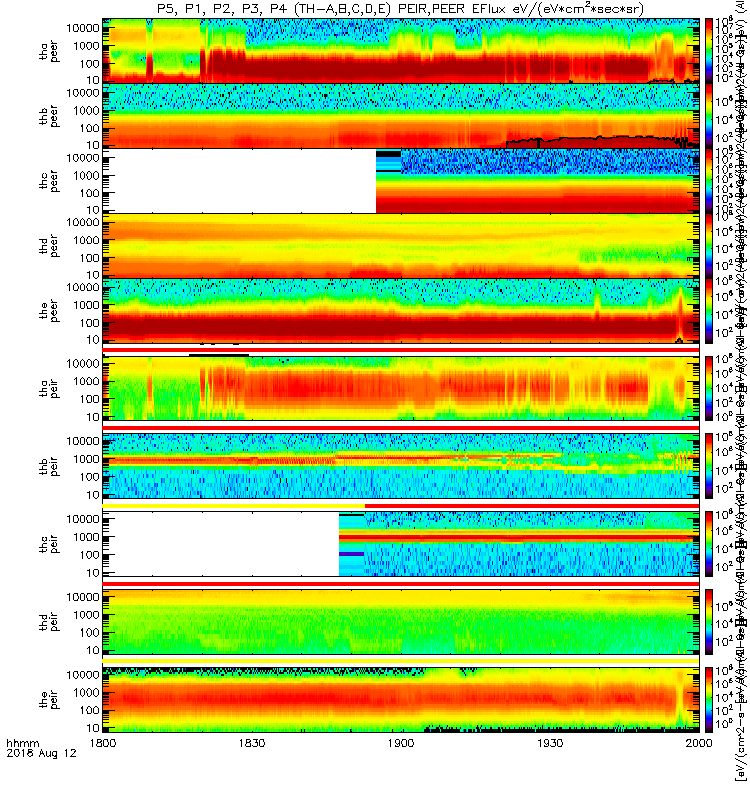Click inside the the peir ion spectrogram
Screen dimensions: 750x800
(401, 699)
